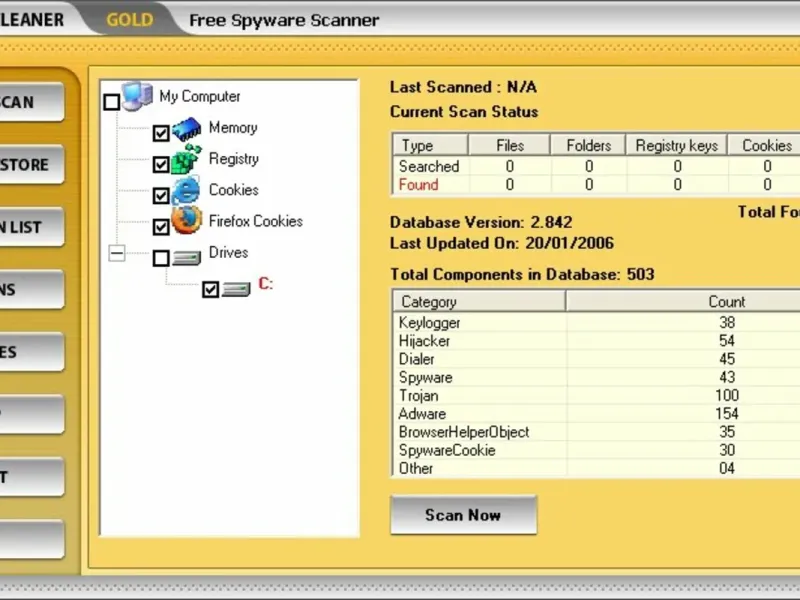Click the sidebar button ending in N LIST
800x600 pixels.
pyautogui.click(x=32, y=227)
